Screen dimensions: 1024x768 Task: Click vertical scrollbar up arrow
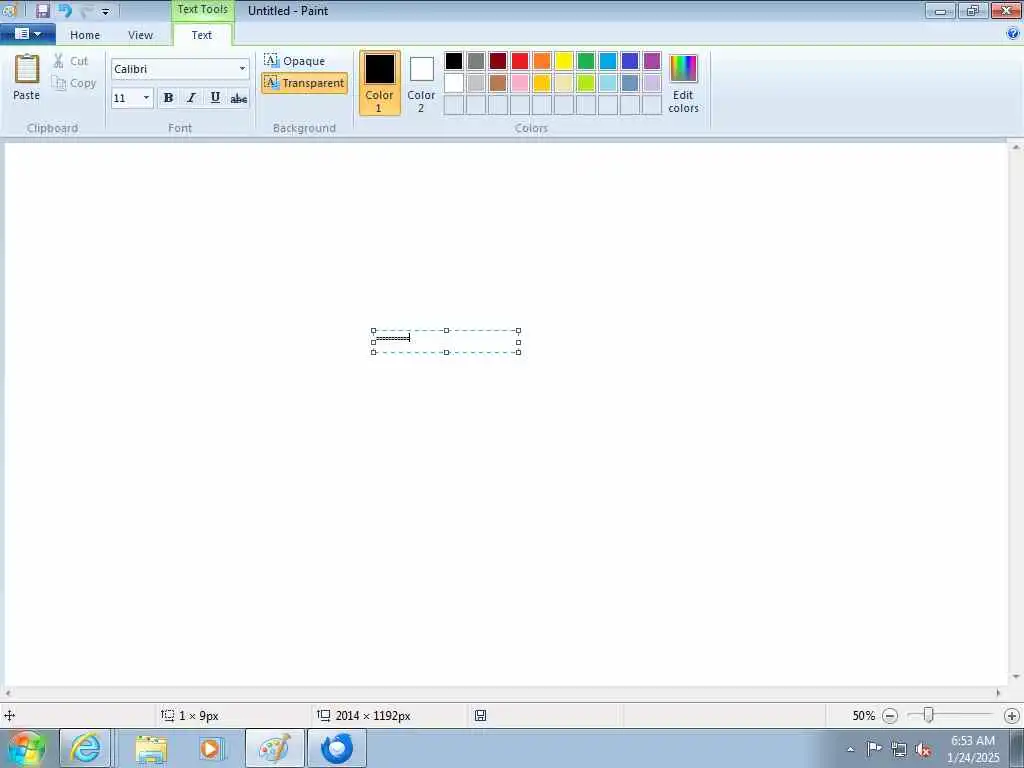(1016, 148)
